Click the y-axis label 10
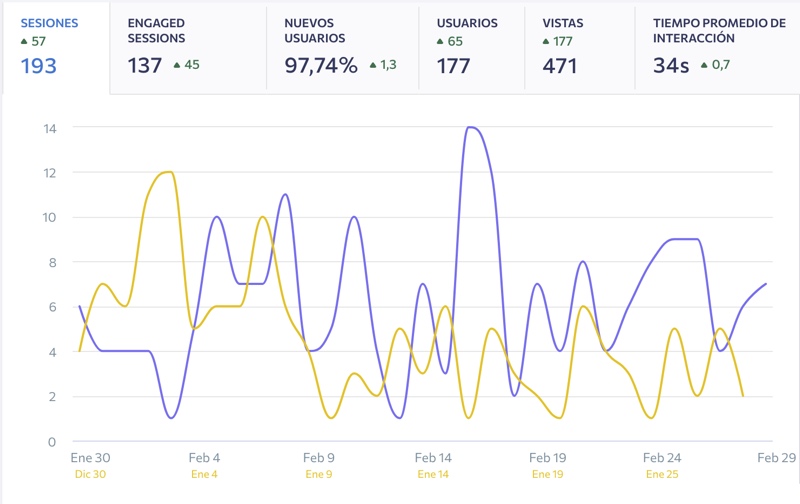This screenshot has width=800, height=504. click(49, 217)
